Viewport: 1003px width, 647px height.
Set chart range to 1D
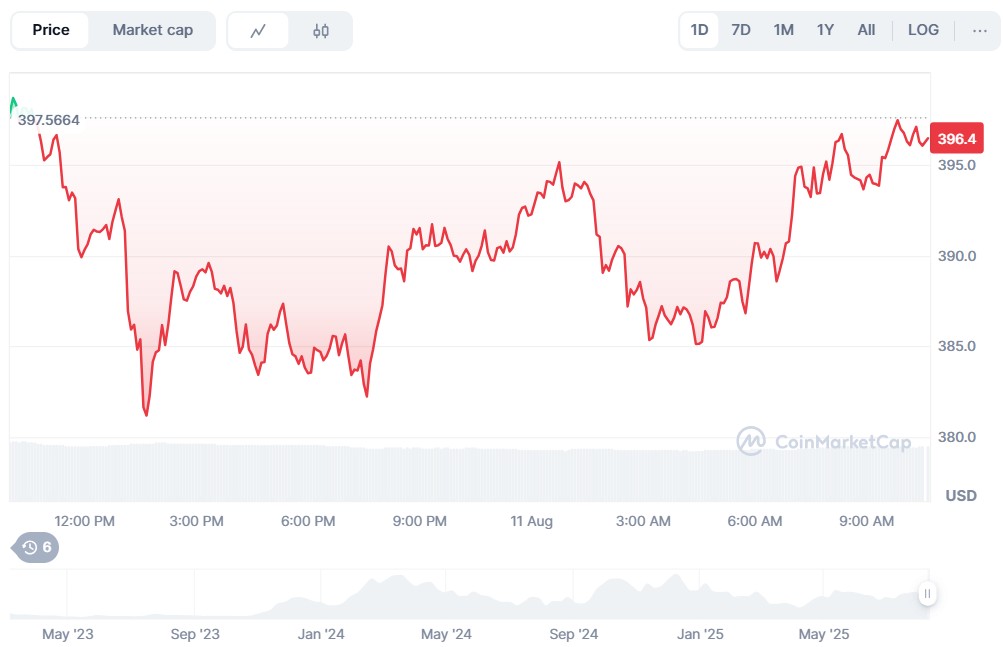tap(699, 30)
